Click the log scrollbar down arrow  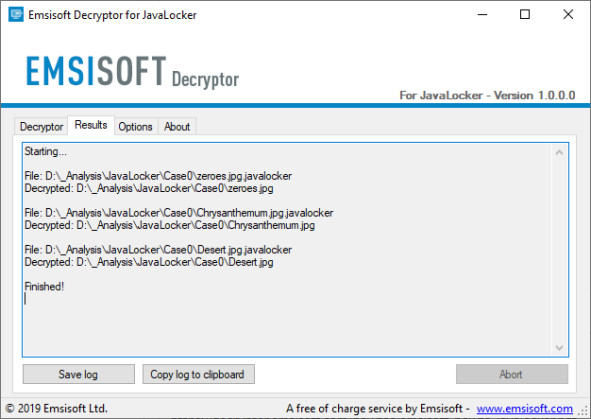coord(559,347)
